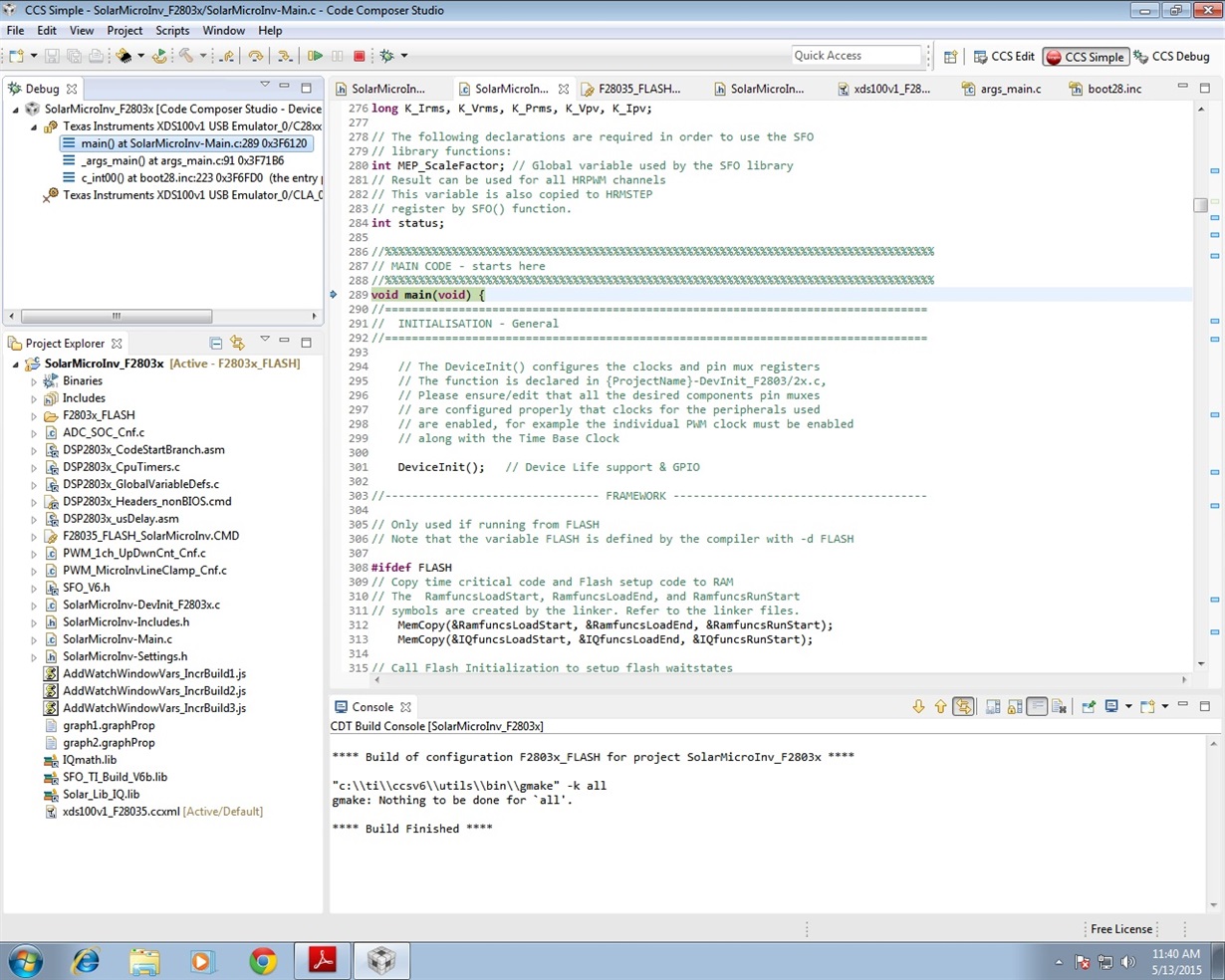Click the Debug bug toolbar icon
Viewport: 1225px width, 980px height.
pyautogui.click(x=386, y=56)
